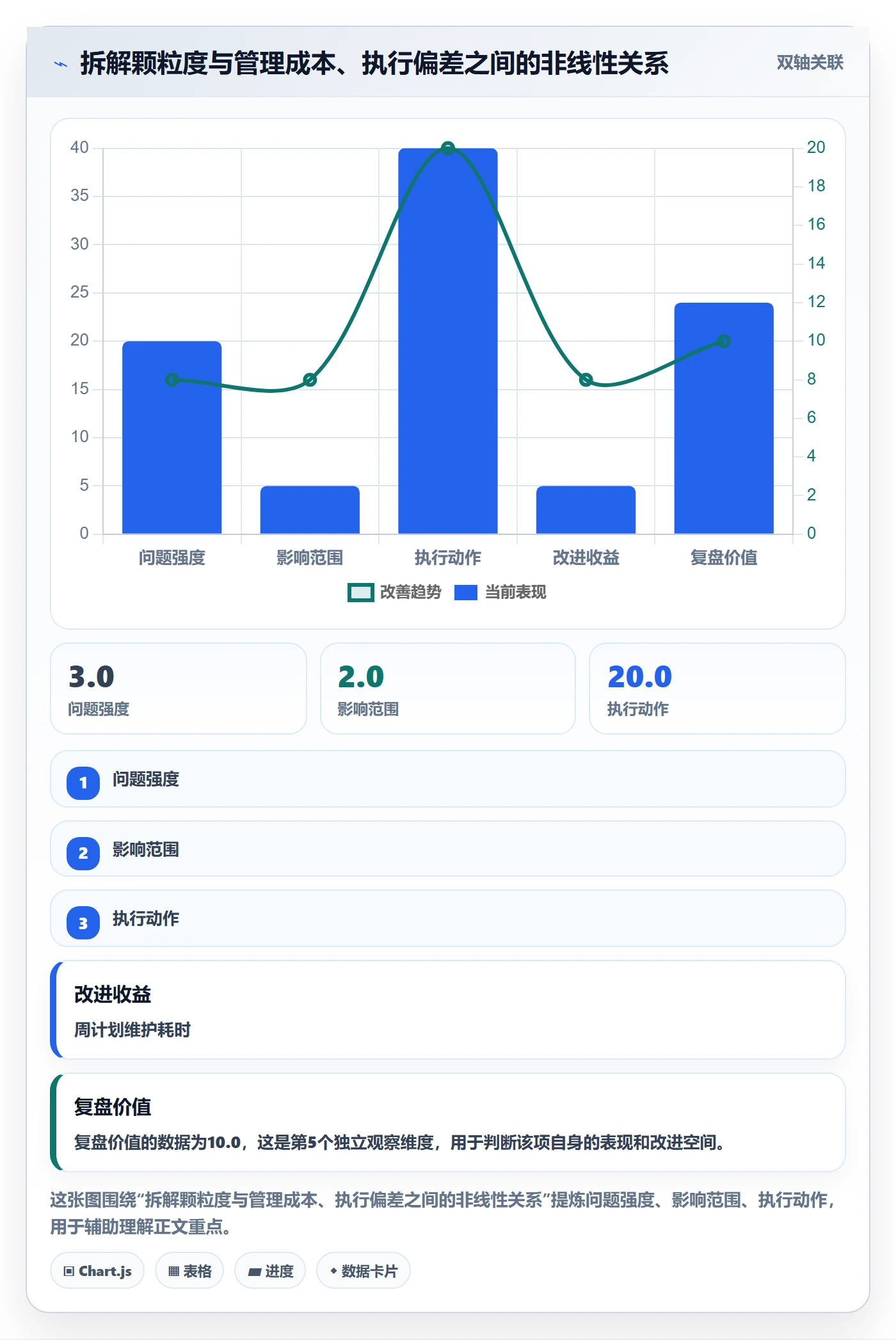Click the 进度 tag
This screenshot has width=896, height=1340.
270,1271
